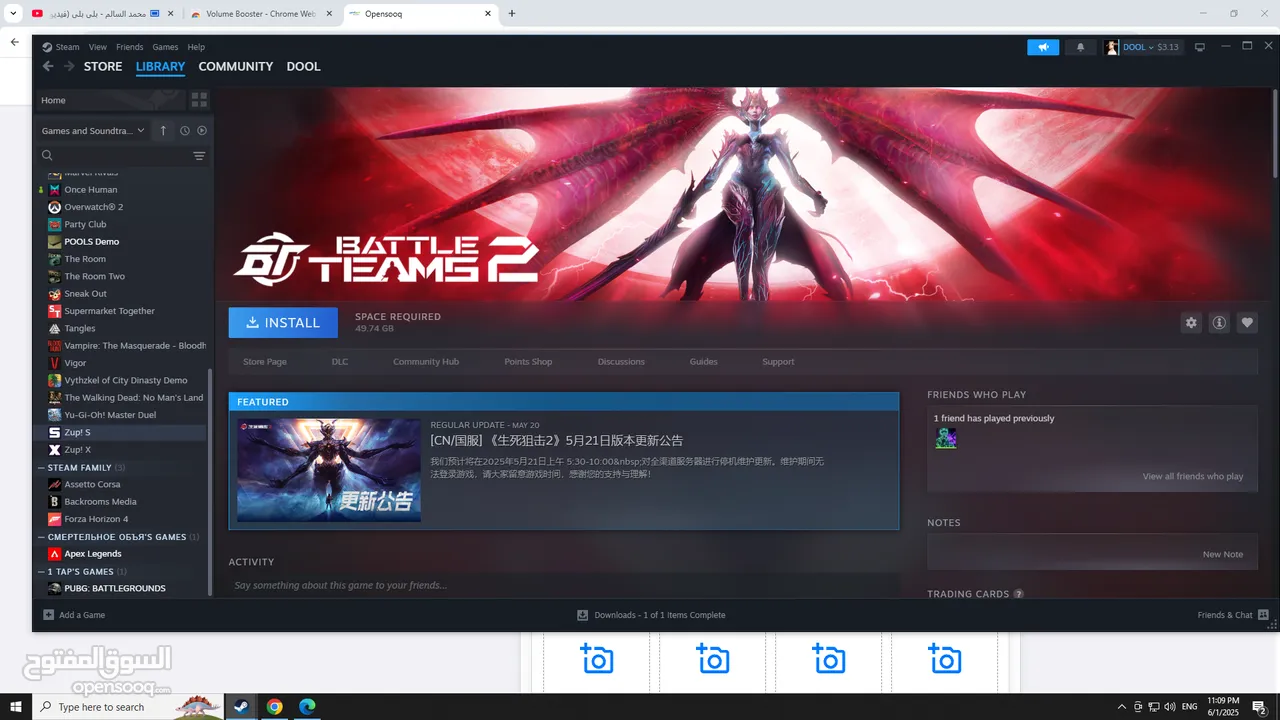Select Supermarket Together in the games list
The image size is (1280, 720).
[110, 311]
